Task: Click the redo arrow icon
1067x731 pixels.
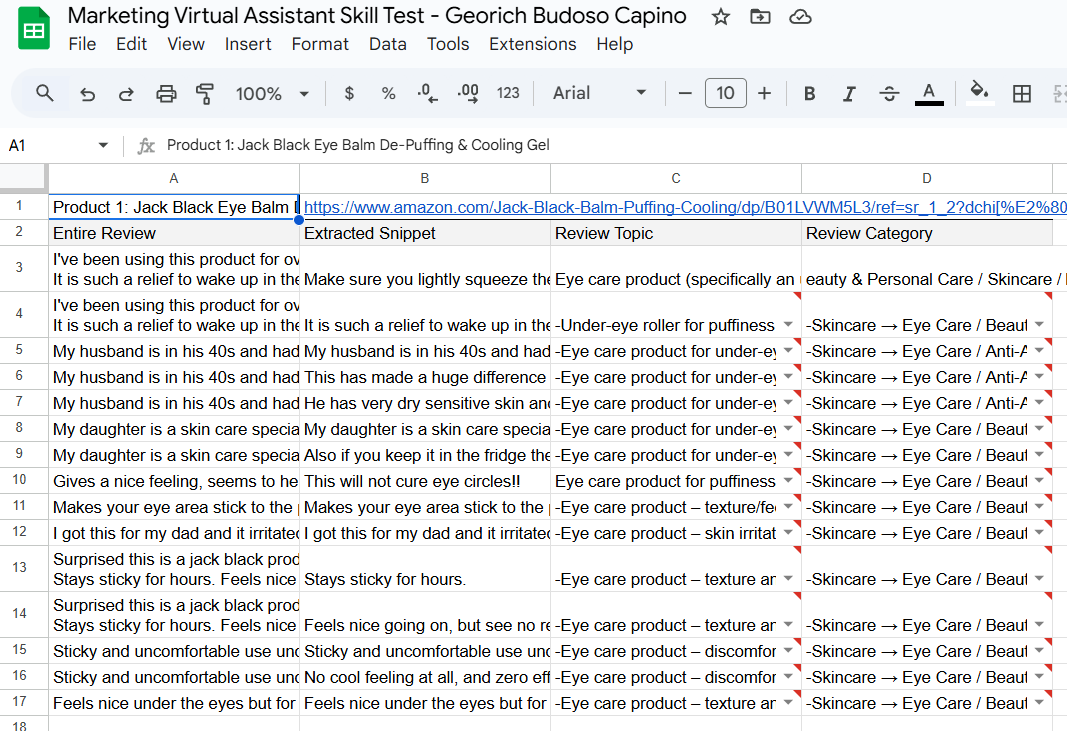Action: click(x=126, y=94)
